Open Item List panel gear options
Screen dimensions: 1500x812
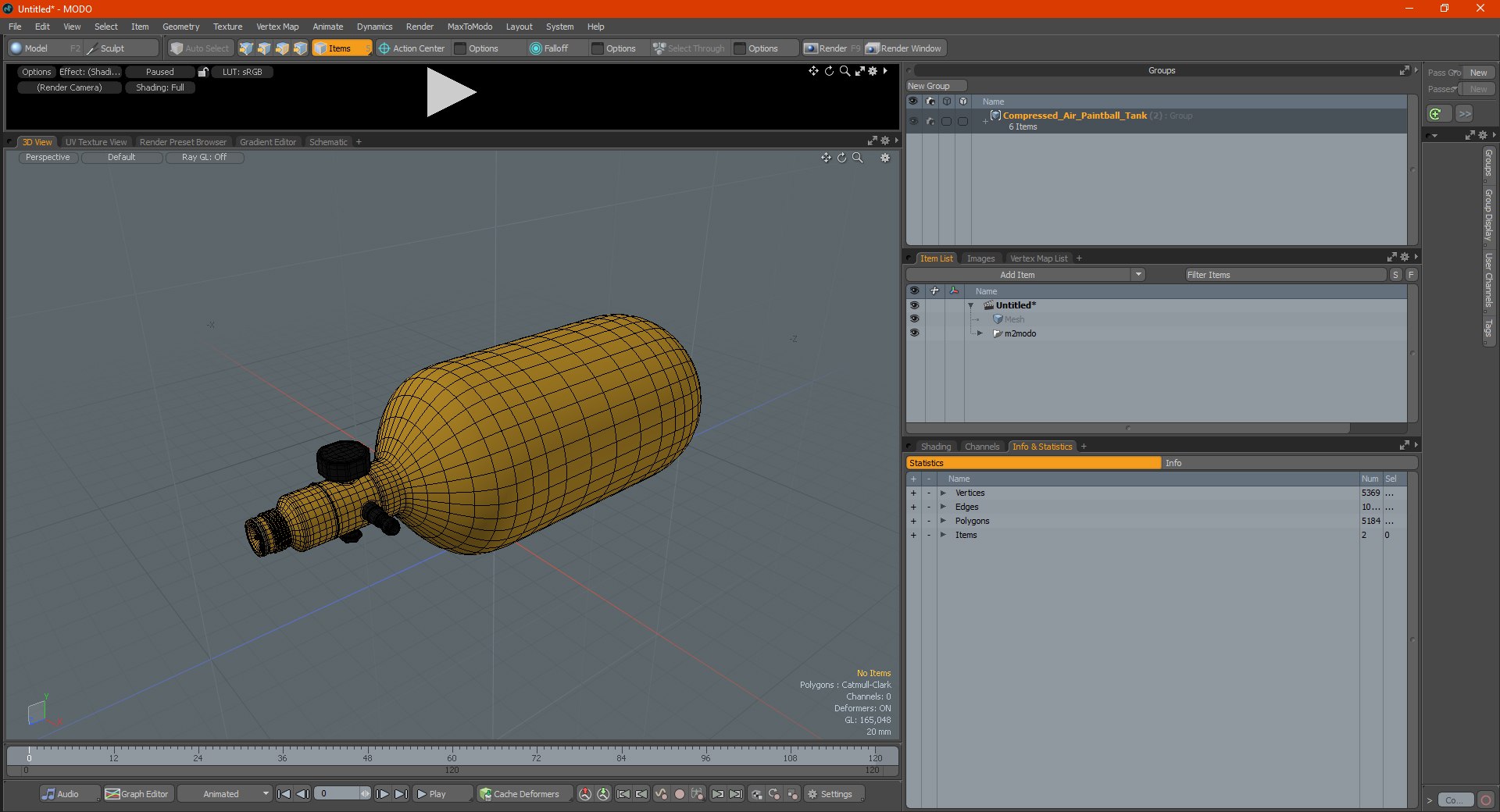click(1405, 258)
